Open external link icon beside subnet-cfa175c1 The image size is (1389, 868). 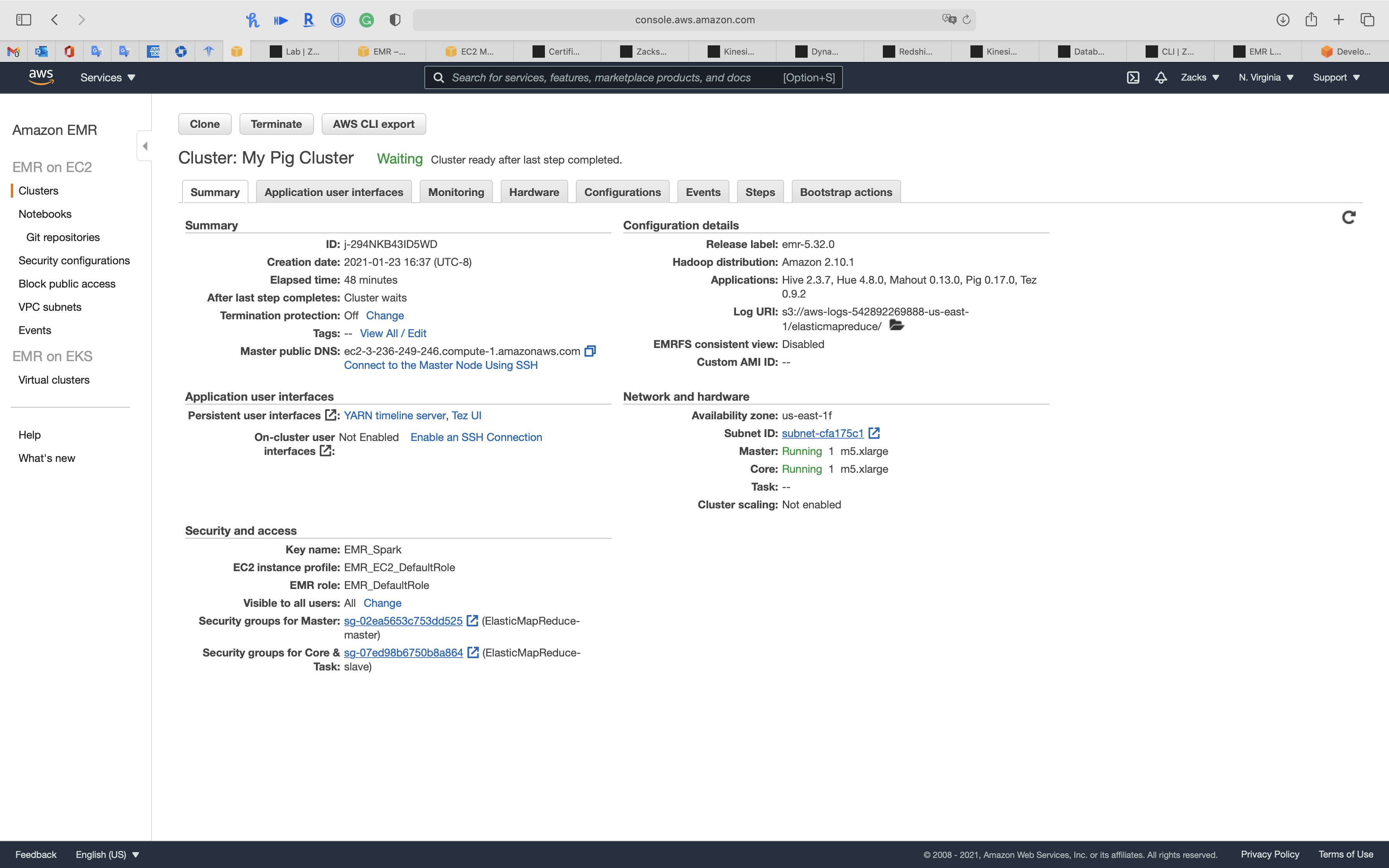point(874,433)
